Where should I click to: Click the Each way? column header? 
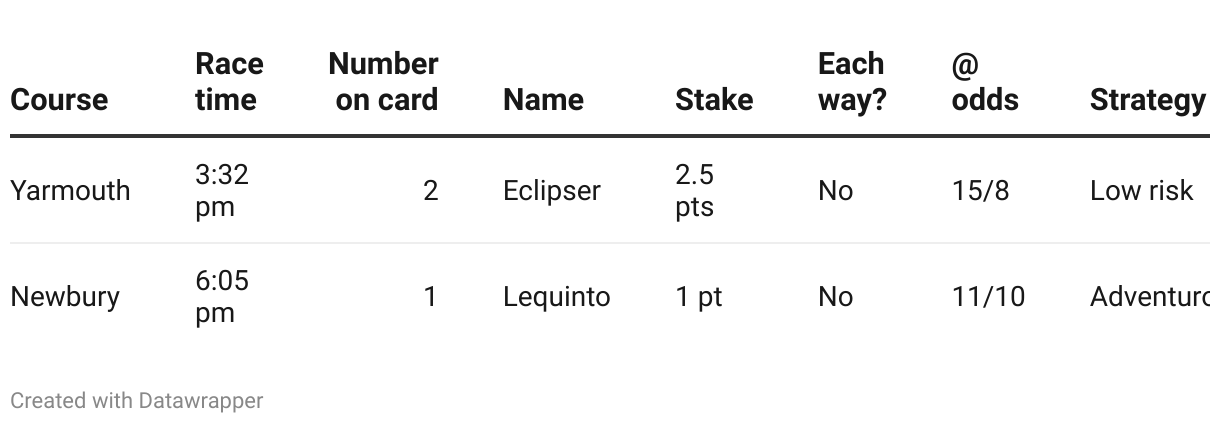click(x=852, y=82)
